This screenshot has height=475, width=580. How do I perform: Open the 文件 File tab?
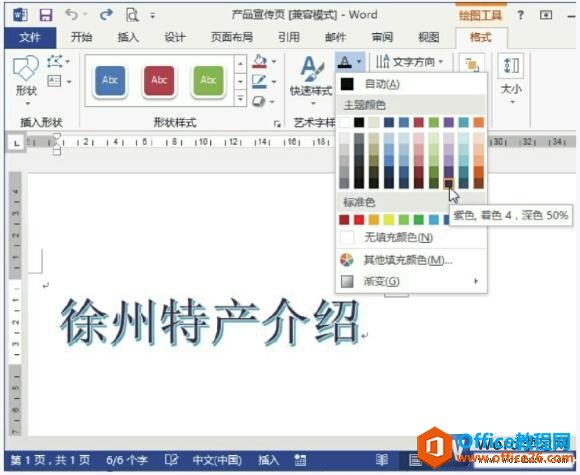30,37
